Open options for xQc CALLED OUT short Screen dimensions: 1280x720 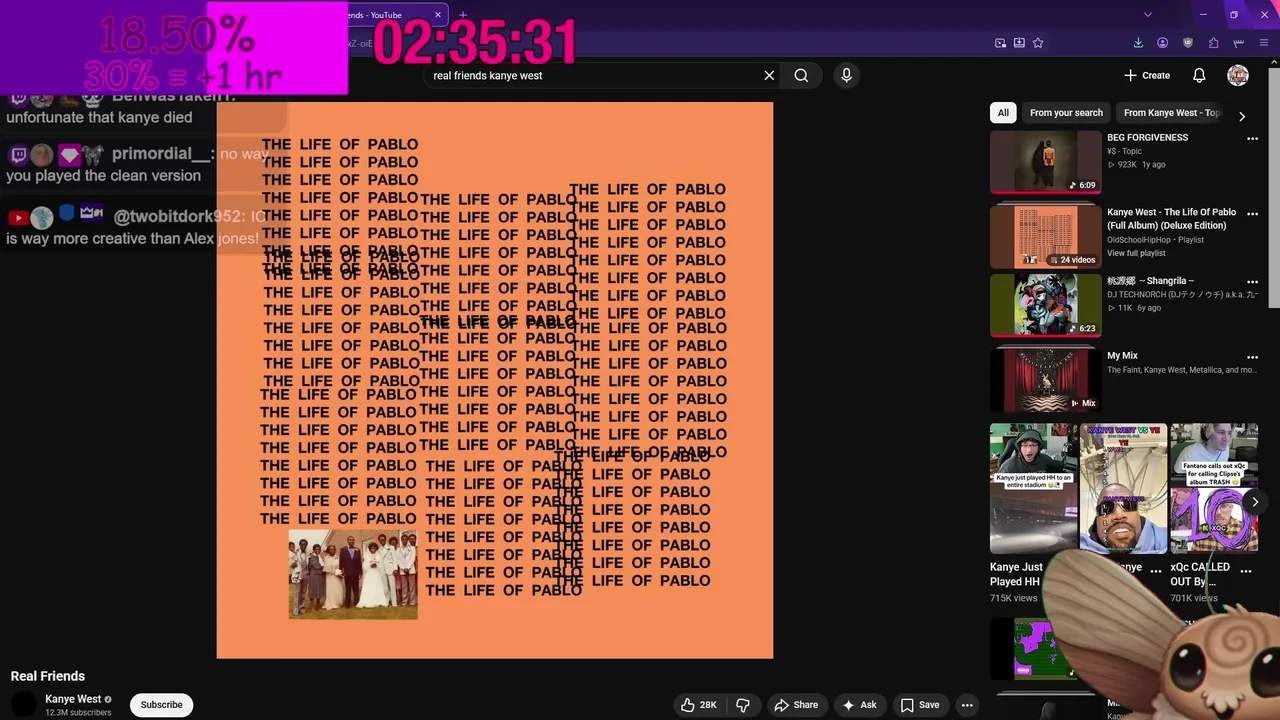(x=1246, y=571)
